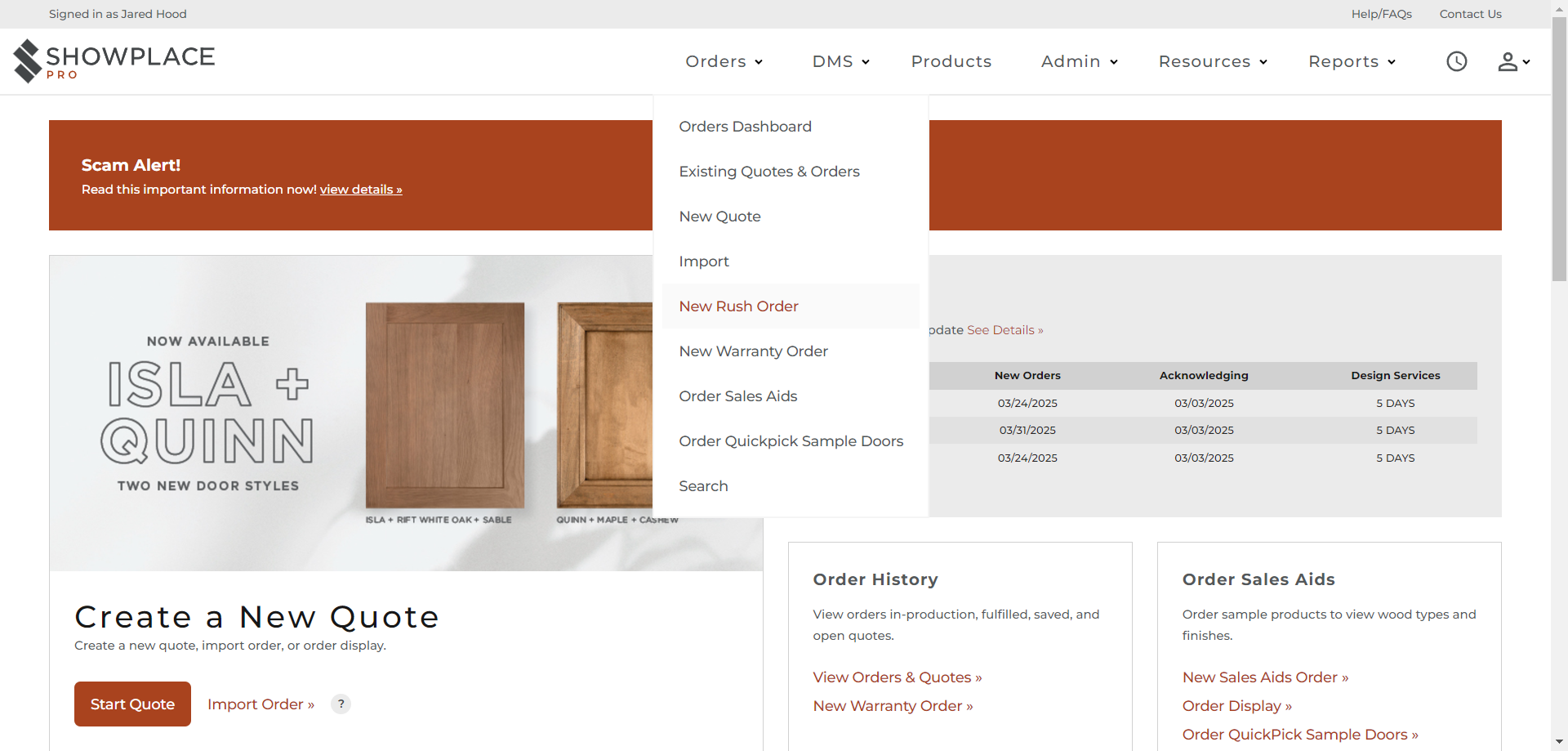This screenshot has height=751, width=1568.
Task: Click the Acknowledging column header
Action: pyautogui.click(x=1204, y=375)
